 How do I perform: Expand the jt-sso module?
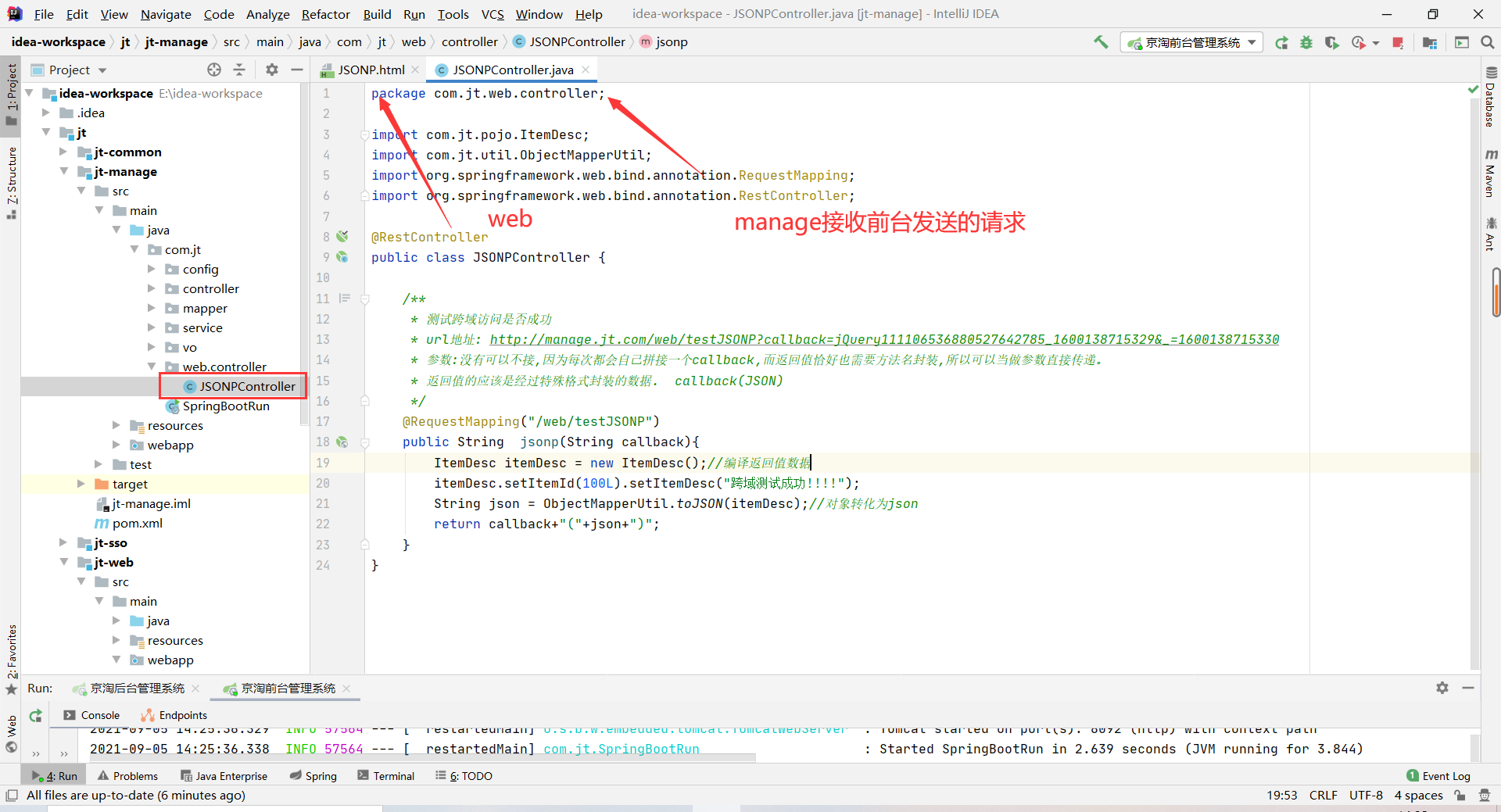point(64,542)
